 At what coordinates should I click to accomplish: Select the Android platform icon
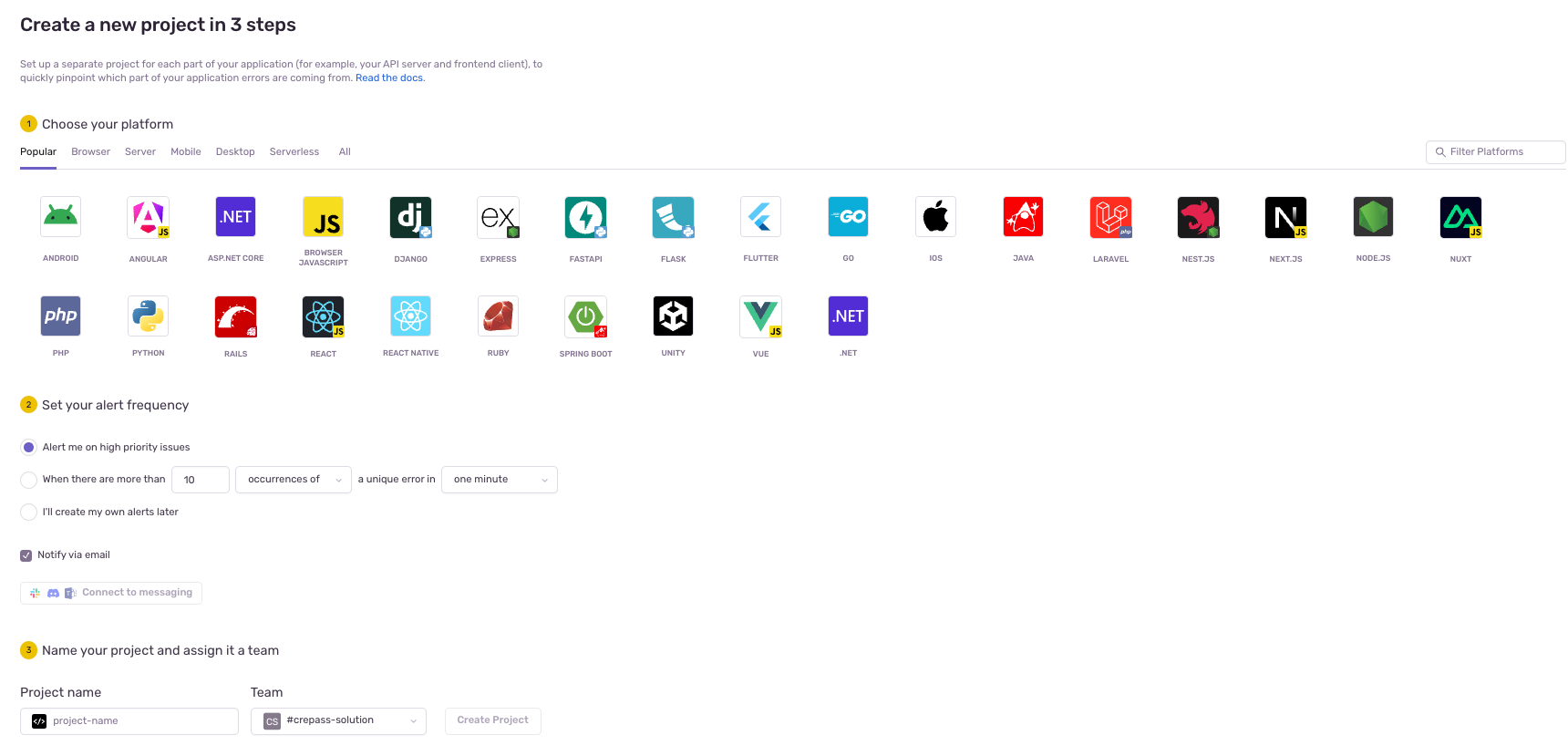[60, 217]
